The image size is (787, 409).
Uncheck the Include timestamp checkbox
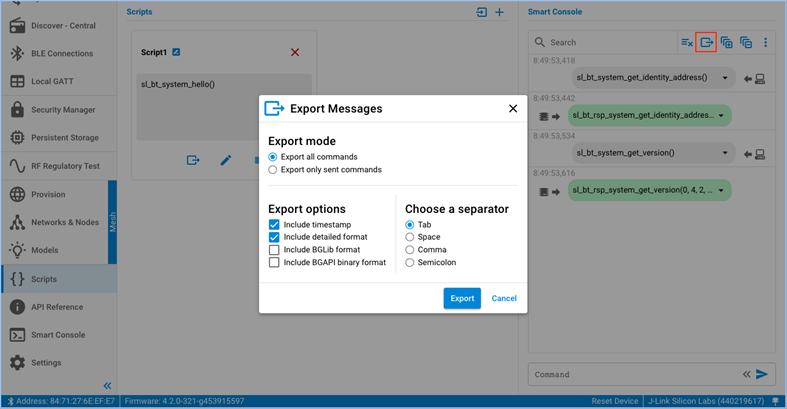274,225
